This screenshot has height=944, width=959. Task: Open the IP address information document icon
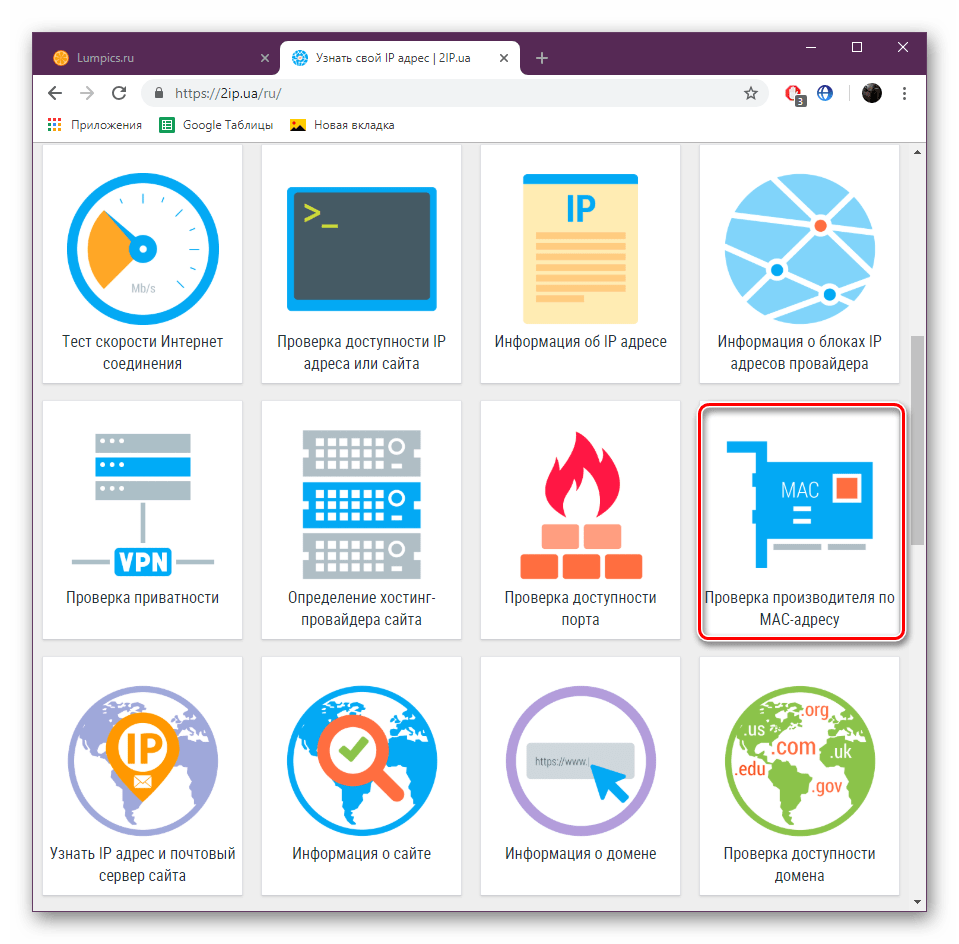[580, 245]
